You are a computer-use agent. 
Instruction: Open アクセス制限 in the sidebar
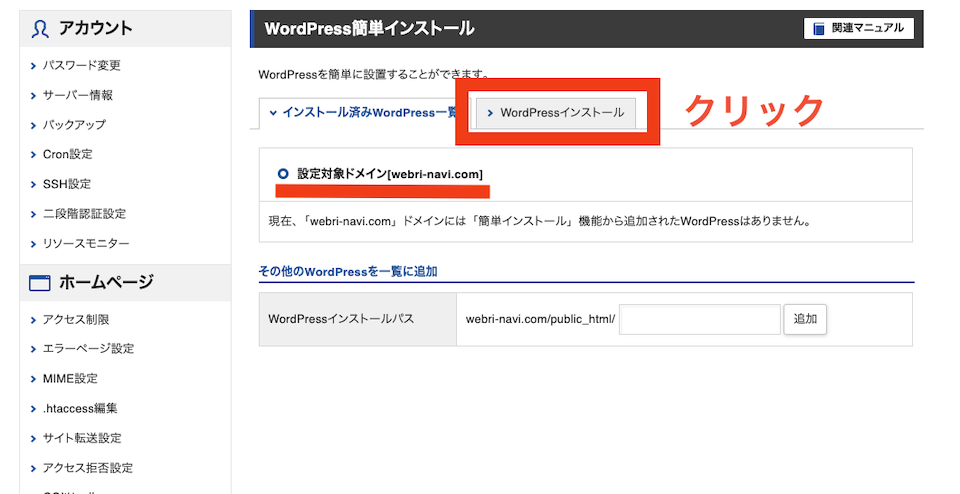point(76,320)
